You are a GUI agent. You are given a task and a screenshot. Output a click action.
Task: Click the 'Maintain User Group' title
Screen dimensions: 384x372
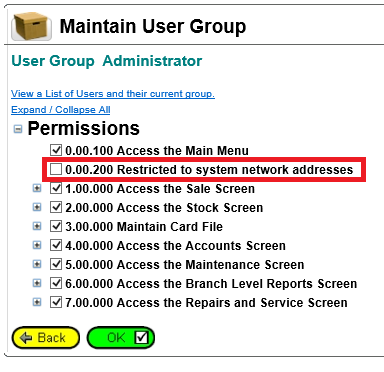point(153,26)
